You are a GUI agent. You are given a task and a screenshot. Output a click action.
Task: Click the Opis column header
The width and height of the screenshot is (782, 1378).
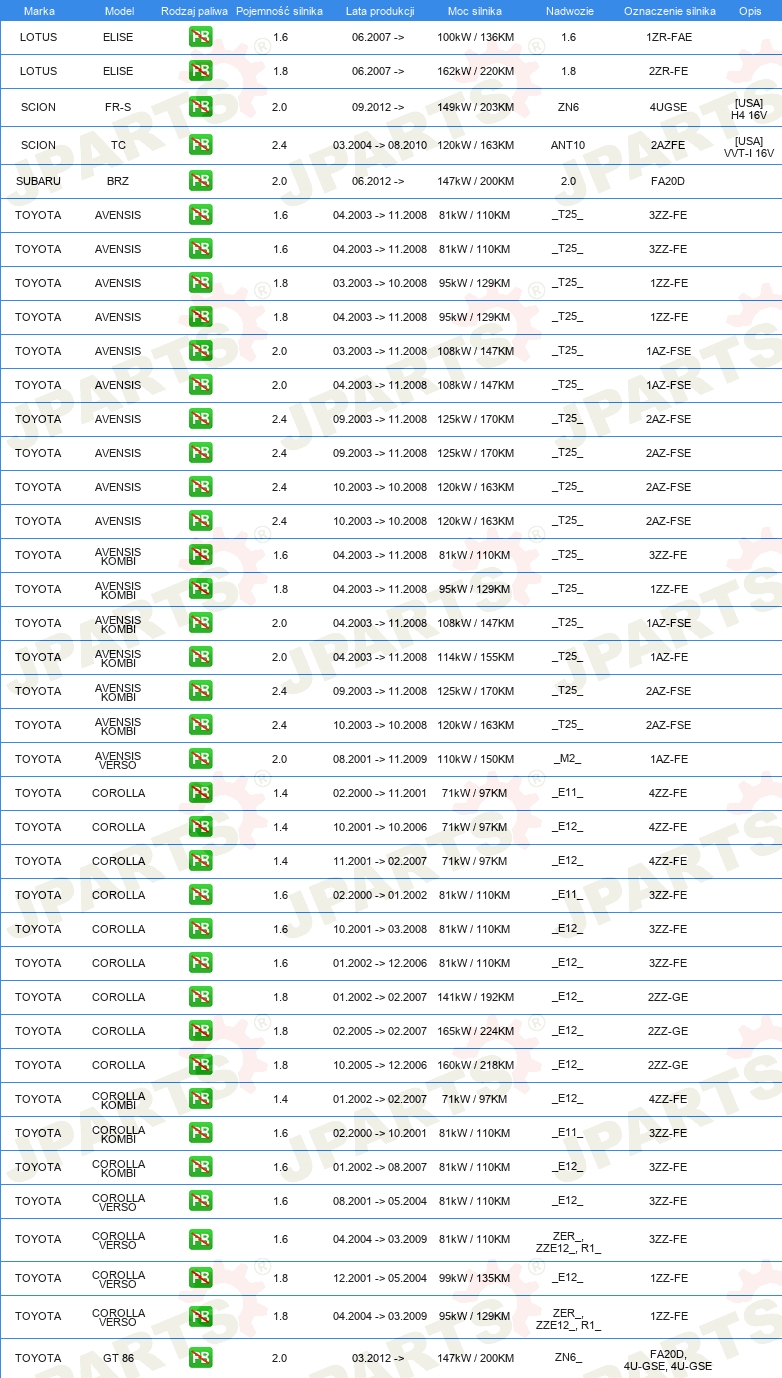749,11
